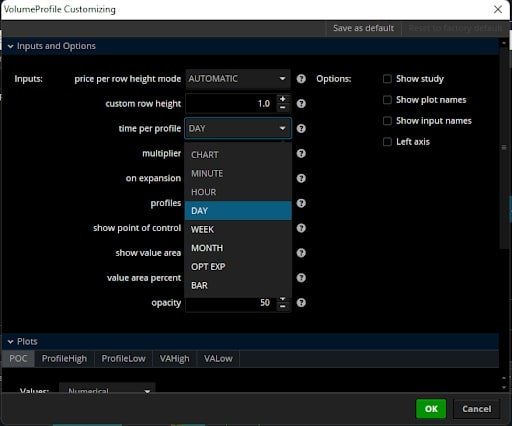The width and height of the screenshot is (512, 426).
Task: Select MONTH from the time list
Action: click(x=238, y=248)
